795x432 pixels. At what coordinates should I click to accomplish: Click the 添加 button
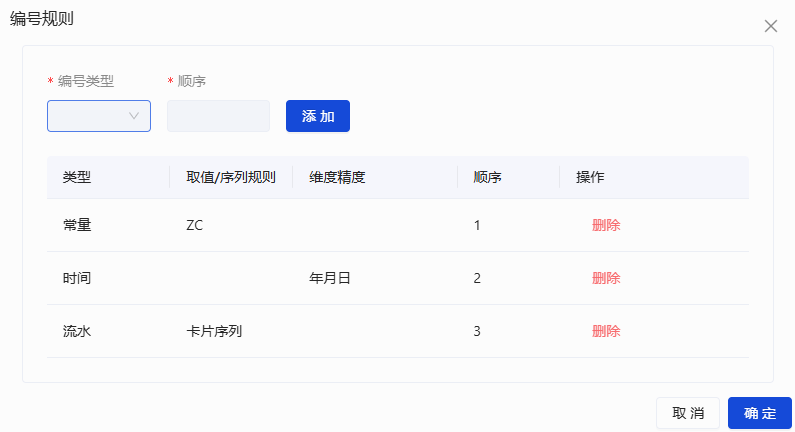(318, 116)
